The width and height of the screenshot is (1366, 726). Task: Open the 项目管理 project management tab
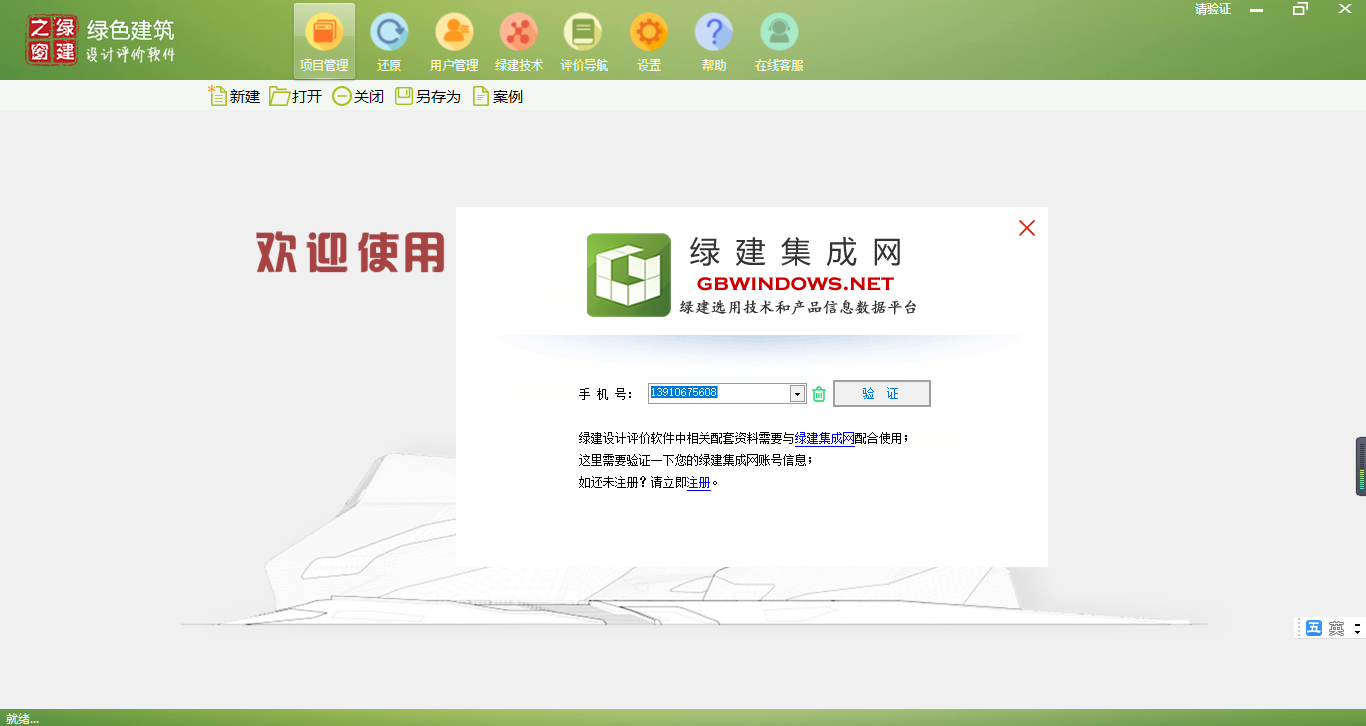click(324, 42)
